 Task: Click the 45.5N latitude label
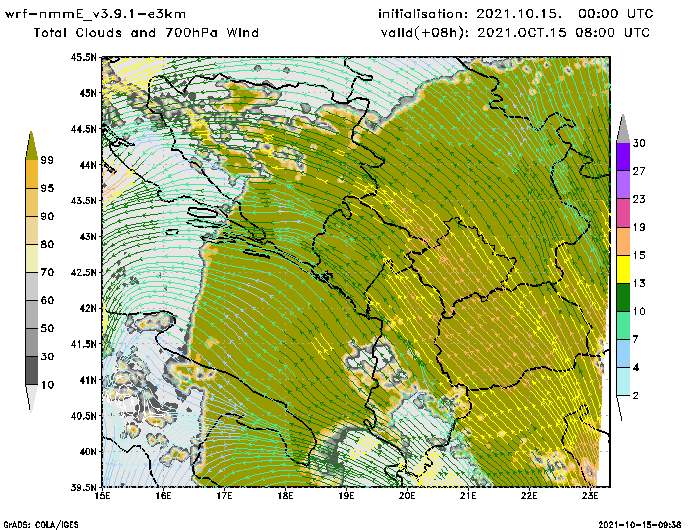point(83,57)
